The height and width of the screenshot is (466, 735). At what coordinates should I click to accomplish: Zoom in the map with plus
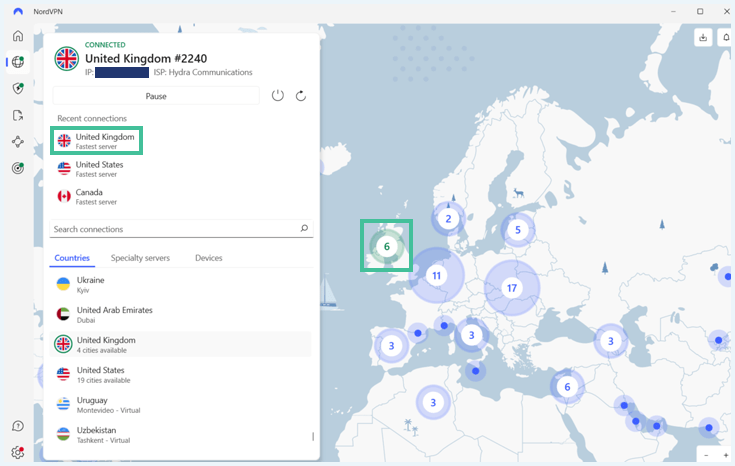pos(726,455)
